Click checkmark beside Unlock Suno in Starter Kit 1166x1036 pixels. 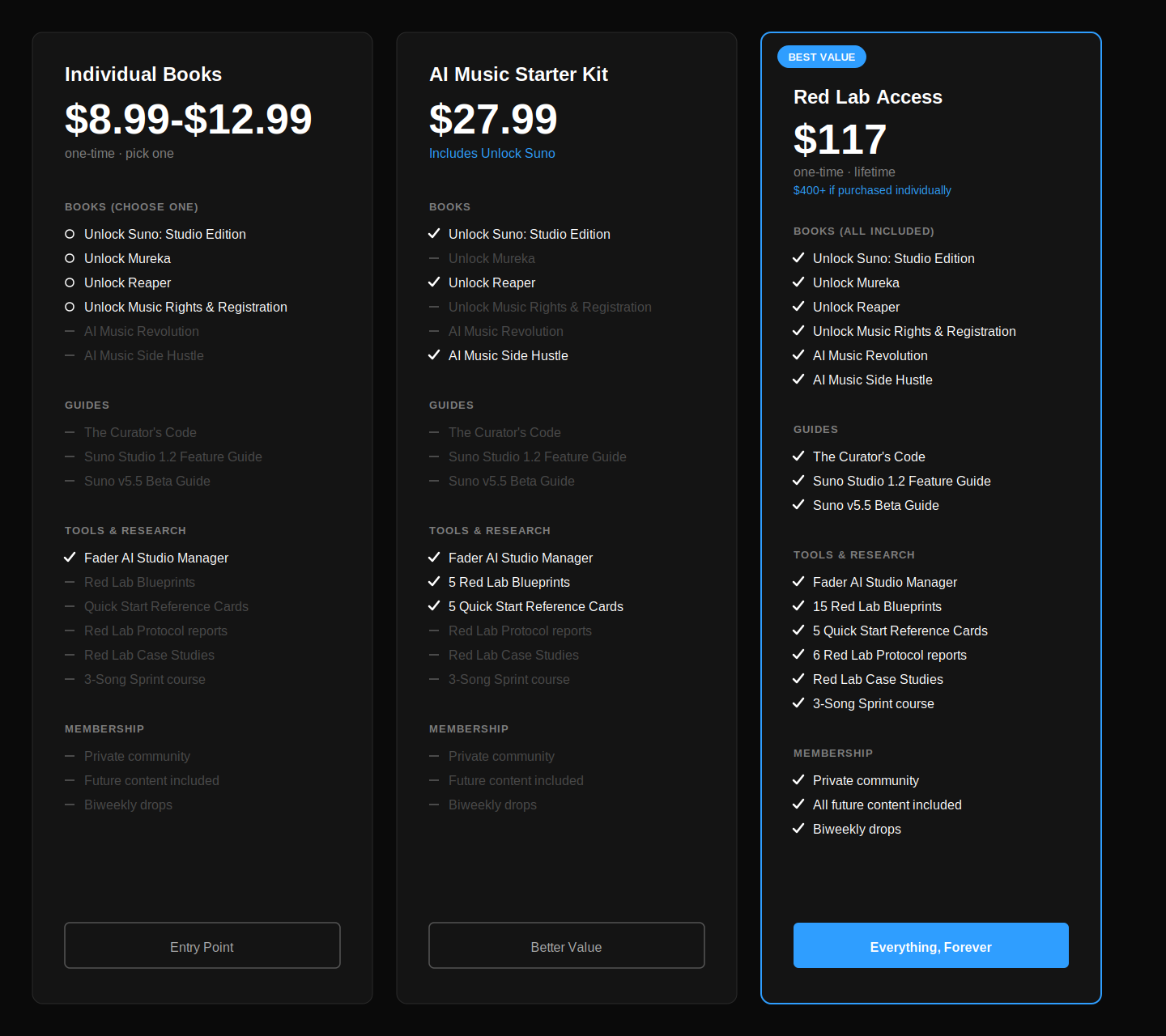pyautogui.click(x=434, y=233)
